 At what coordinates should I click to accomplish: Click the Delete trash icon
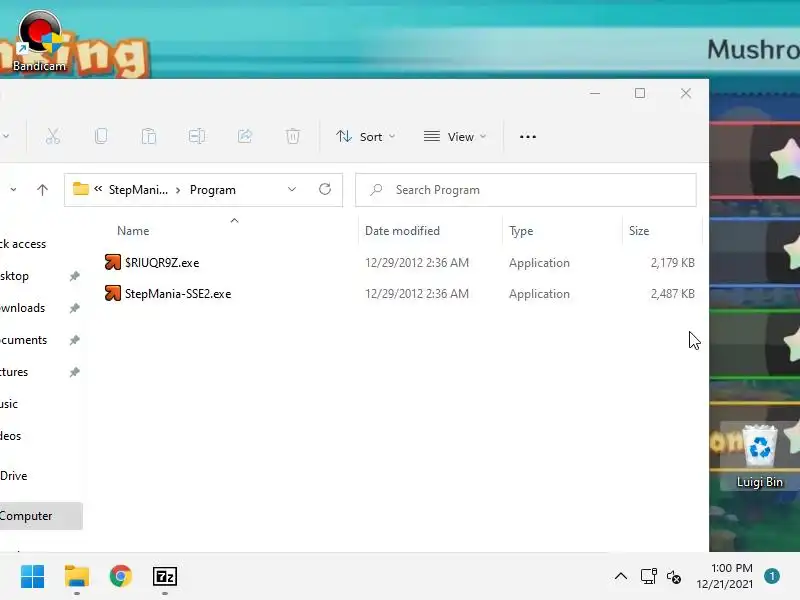tap(293, 136)
